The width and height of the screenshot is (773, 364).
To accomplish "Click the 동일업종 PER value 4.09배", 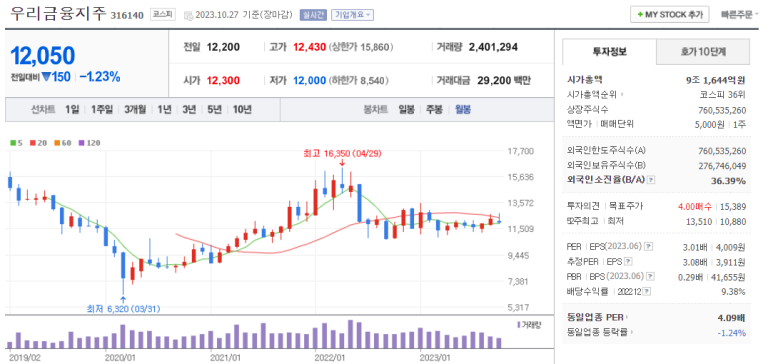I will [732, 317].
